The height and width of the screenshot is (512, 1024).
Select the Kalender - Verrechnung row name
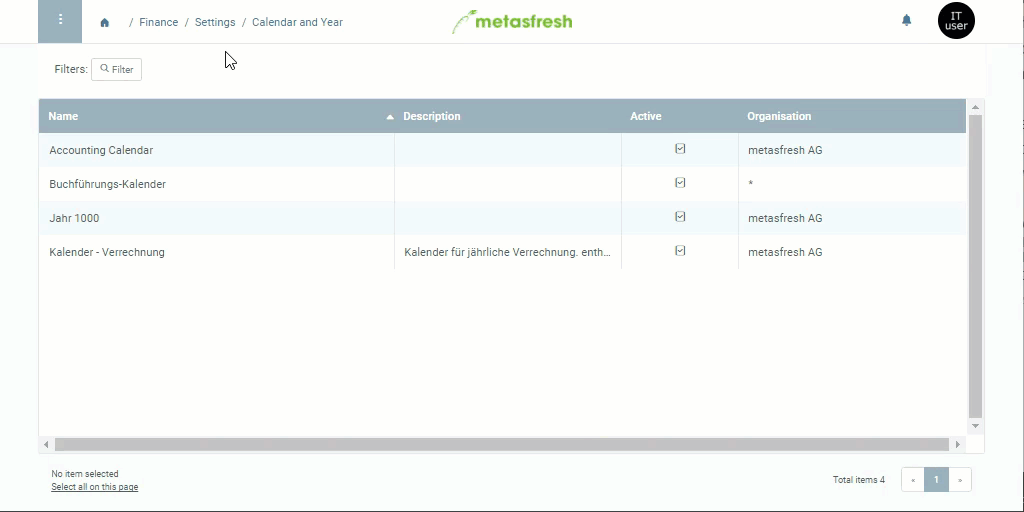[x=107, y=252]
